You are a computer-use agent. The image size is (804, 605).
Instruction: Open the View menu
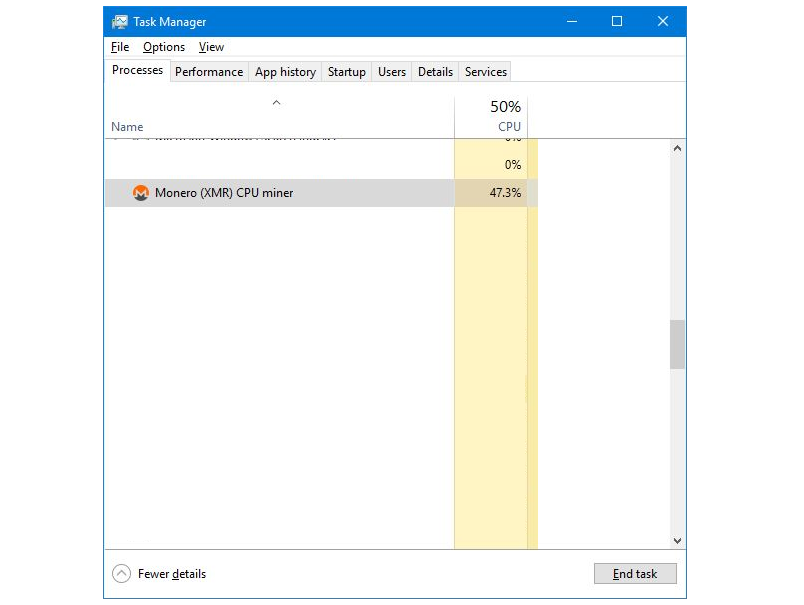tap(211, 47)
